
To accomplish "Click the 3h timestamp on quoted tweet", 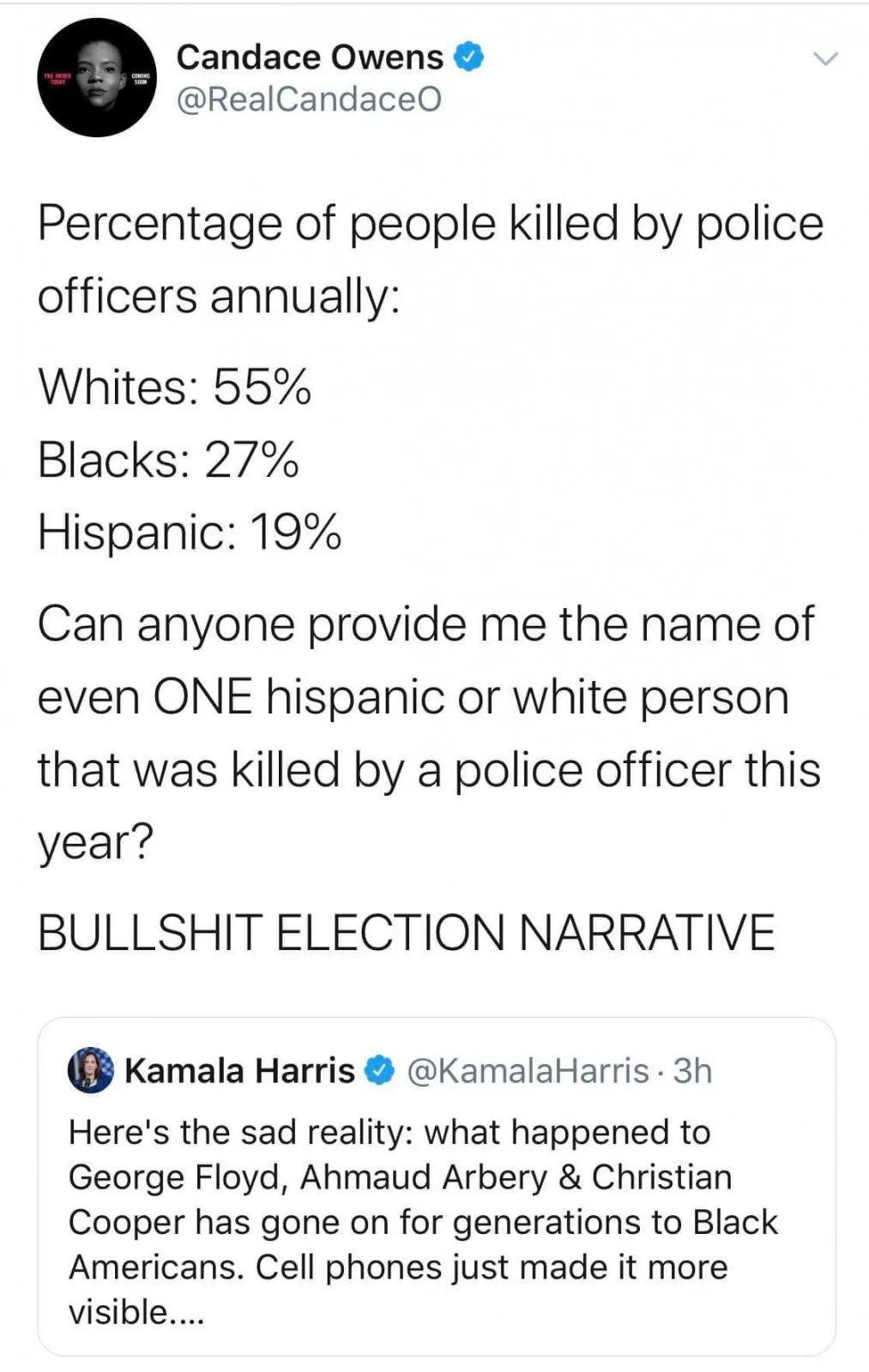I will click(692, 1070).
